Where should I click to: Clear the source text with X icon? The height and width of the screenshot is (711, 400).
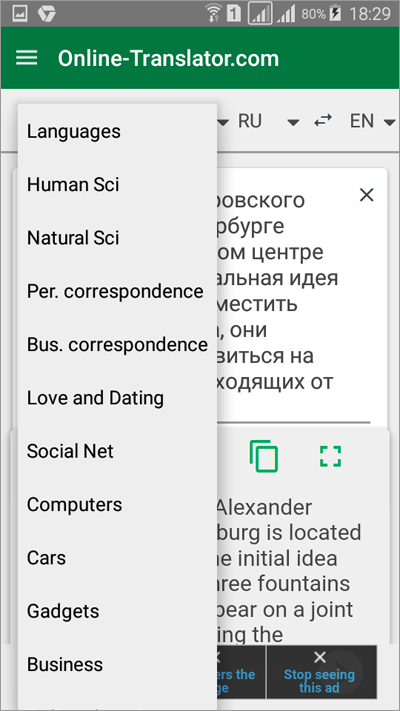click(x=366, y=195)
